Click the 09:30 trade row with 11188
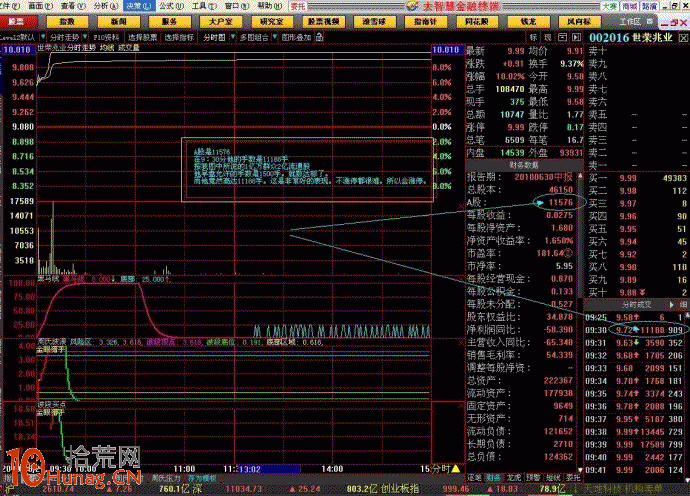This screenshot has width=690, height=496. [635, 330]
